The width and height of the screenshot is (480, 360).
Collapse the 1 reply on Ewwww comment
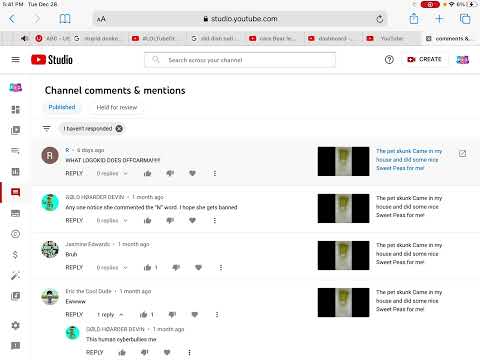coord(110,314)
